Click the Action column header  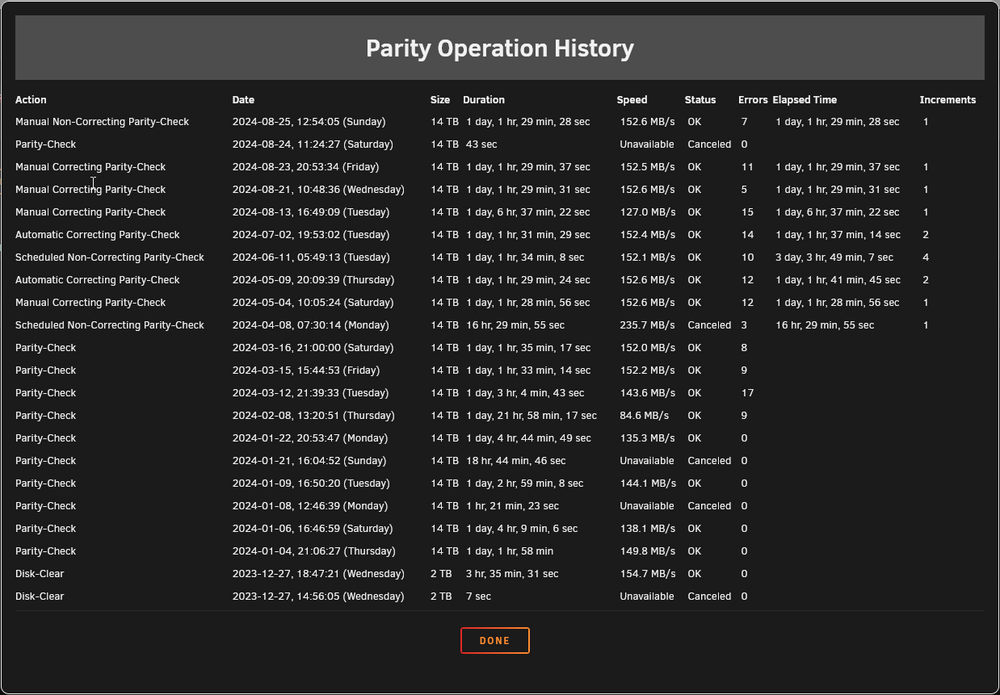tap(31, 99)
